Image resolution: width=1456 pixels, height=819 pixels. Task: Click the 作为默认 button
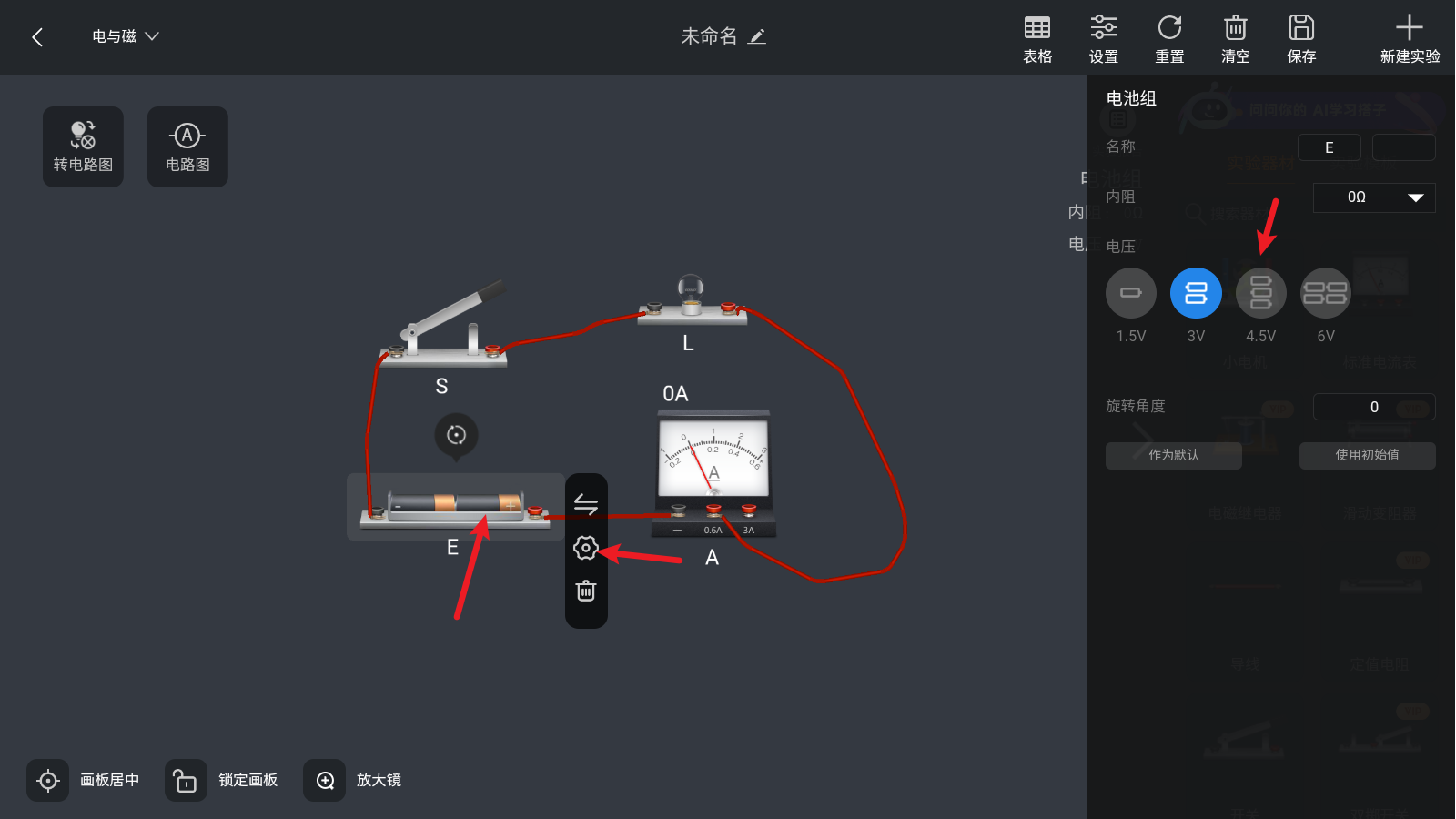click(1173, 455)
